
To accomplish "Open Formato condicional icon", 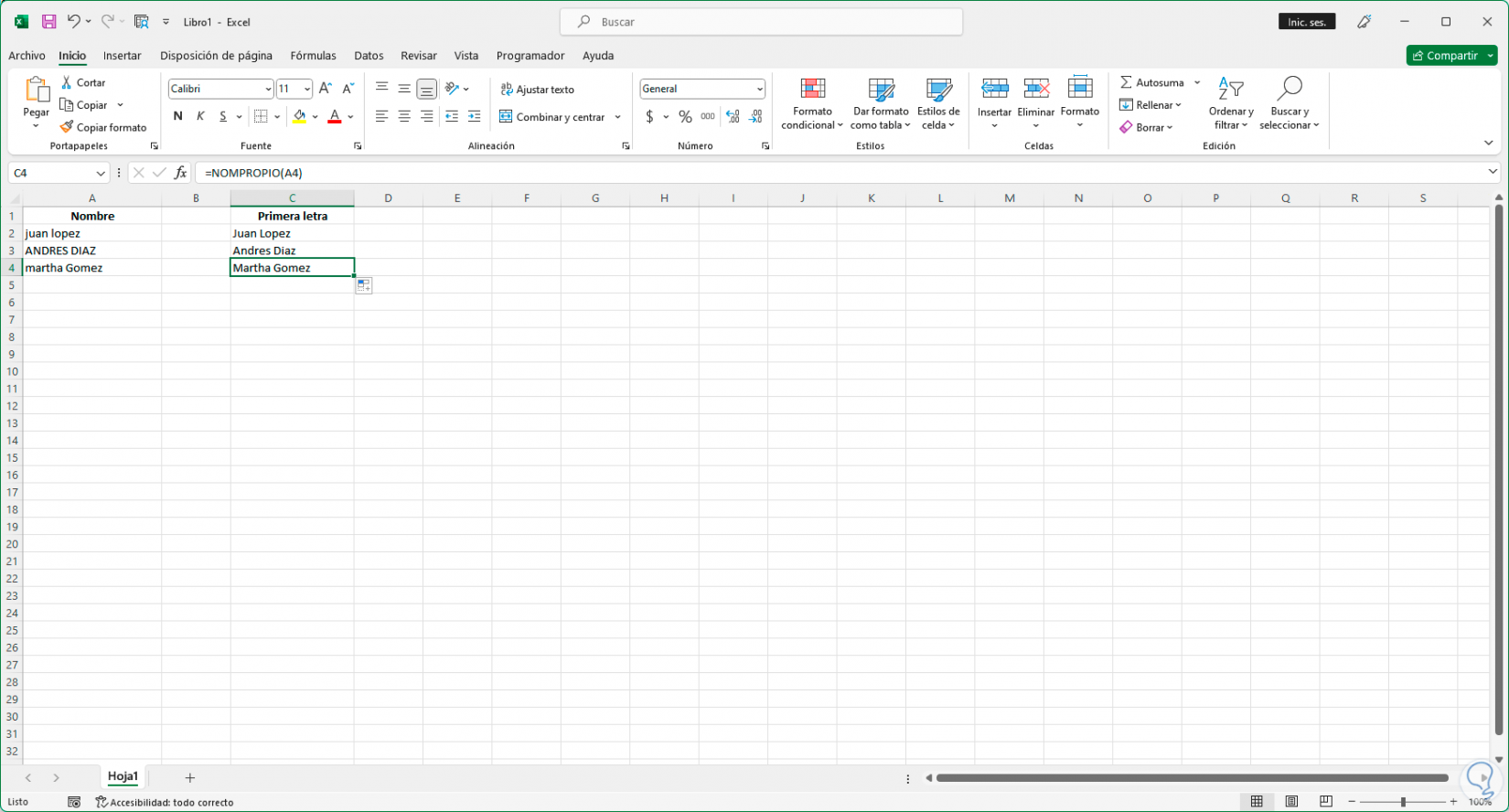I will click(812, 89).
